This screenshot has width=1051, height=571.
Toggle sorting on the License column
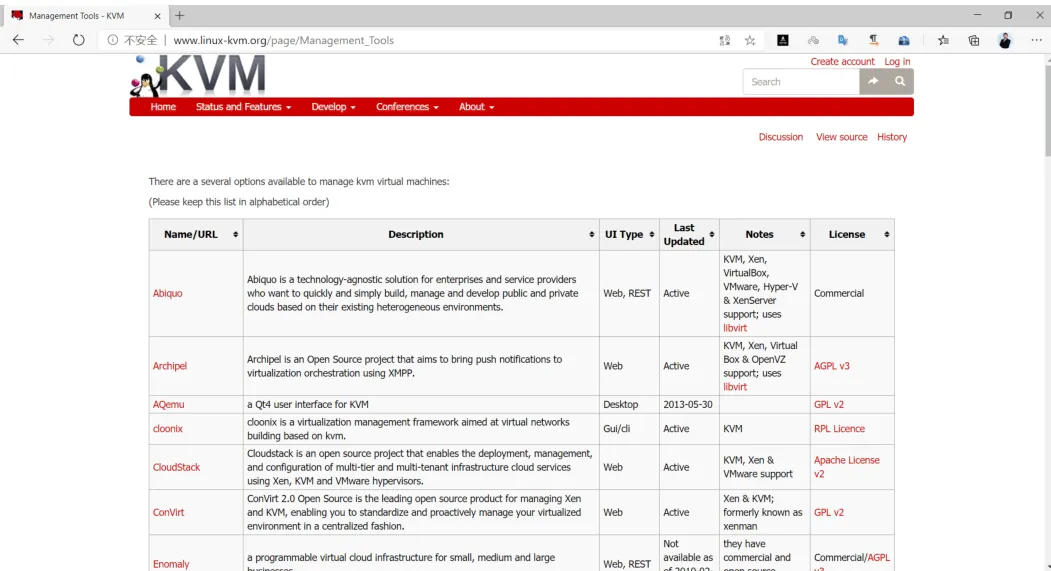tap(886, 235)
